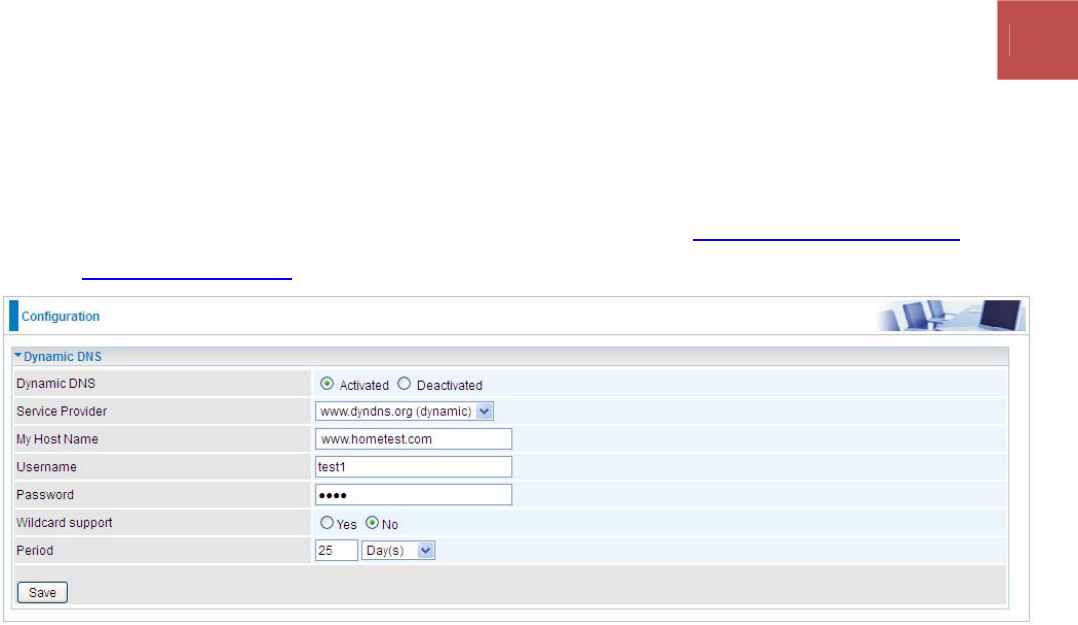Click the Password label
The image size is (1078, 625).
pyautogui.click(x=45, y=495)
